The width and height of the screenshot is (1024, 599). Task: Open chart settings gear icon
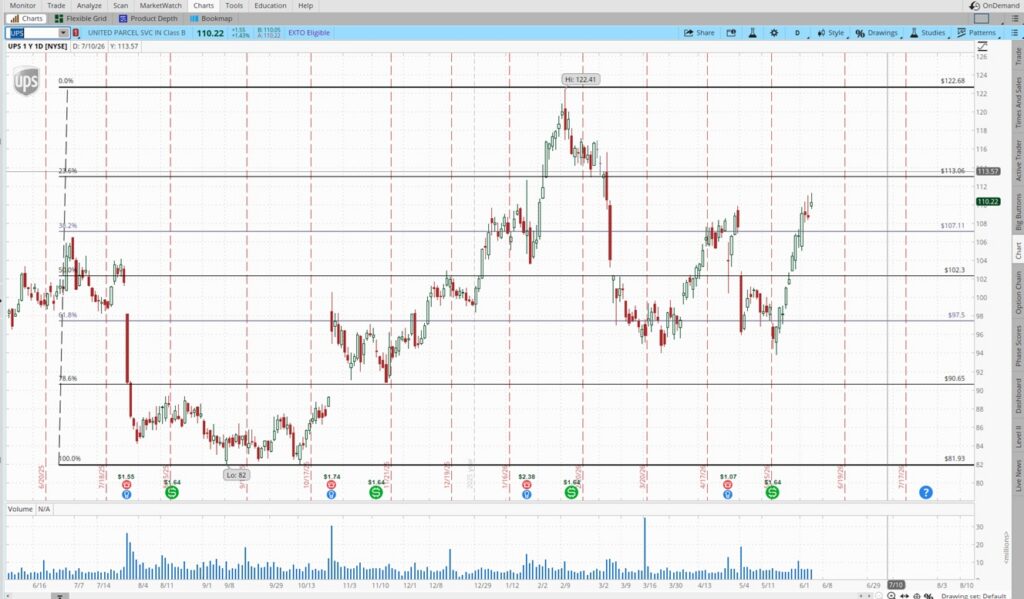point(774,33)
